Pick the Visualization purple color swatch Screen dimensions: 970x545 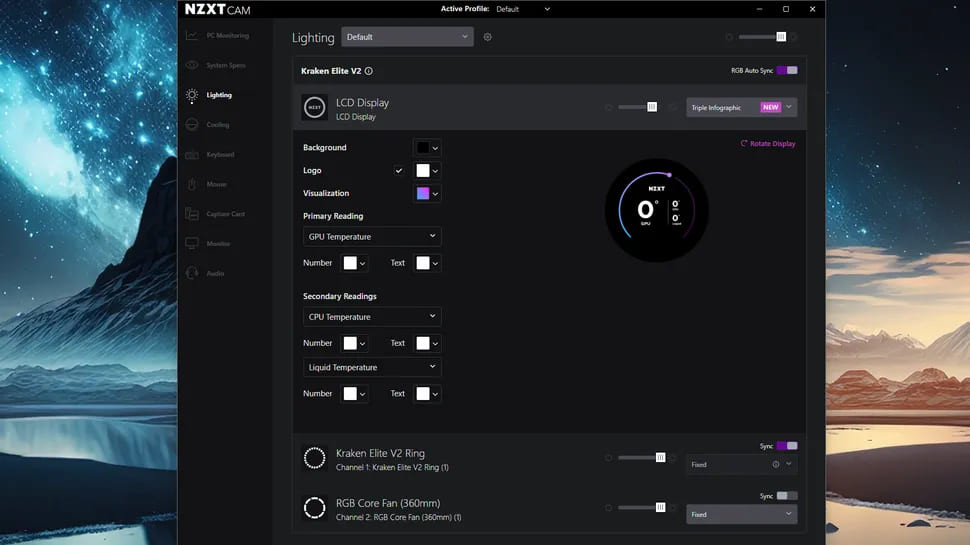coord(423,194)
